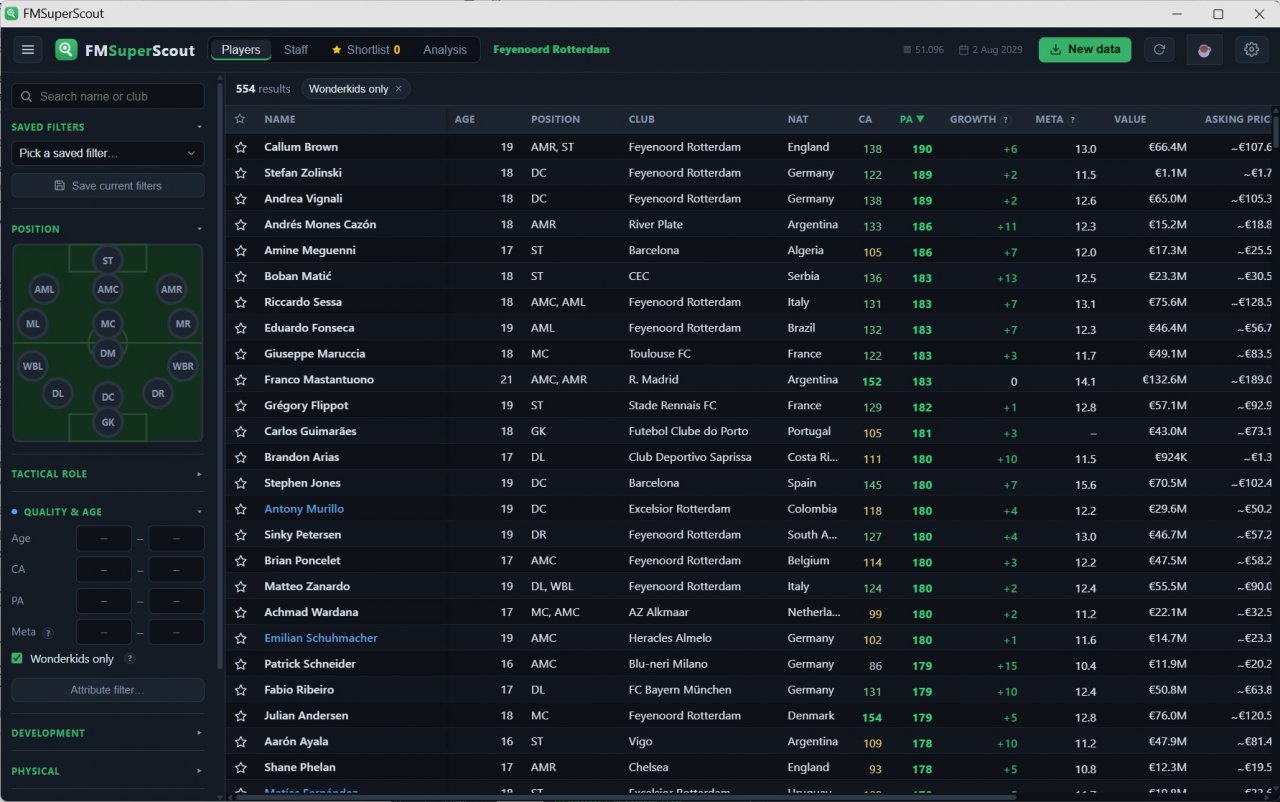Star the Boban Matić row
Image resolution: width=1280 pixels, height=802 pixels.
tap(240, 276)
